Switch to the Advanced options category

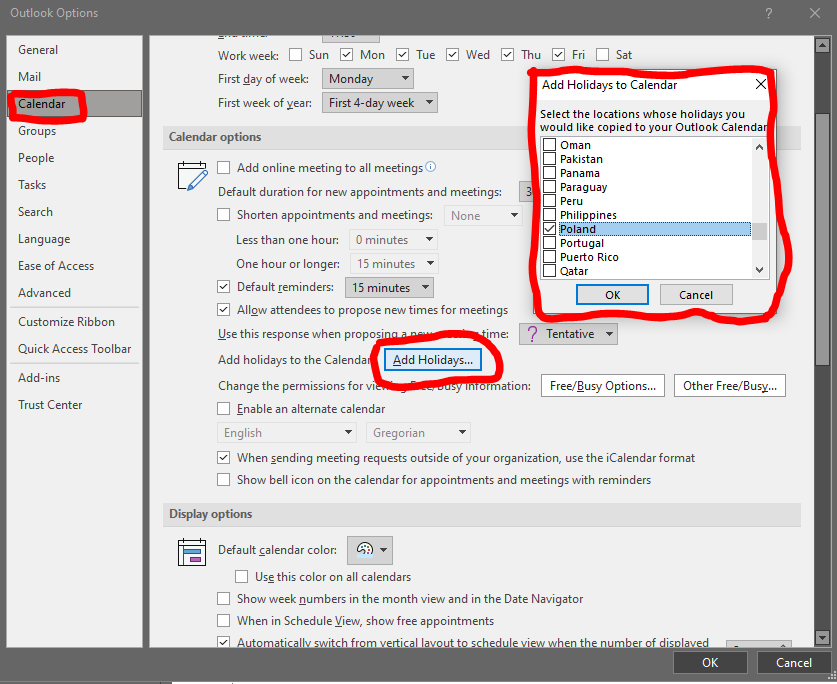[44, 293]
